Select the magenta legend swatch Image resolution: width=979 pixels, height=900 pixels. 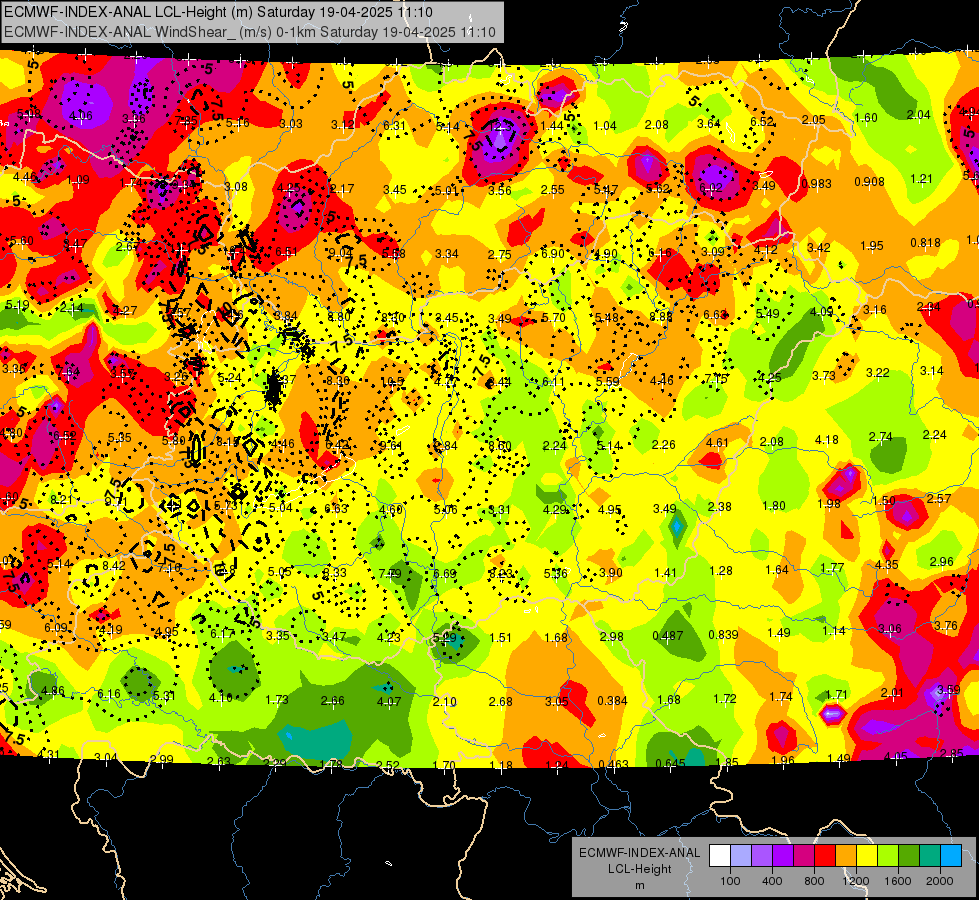point(804,856)
